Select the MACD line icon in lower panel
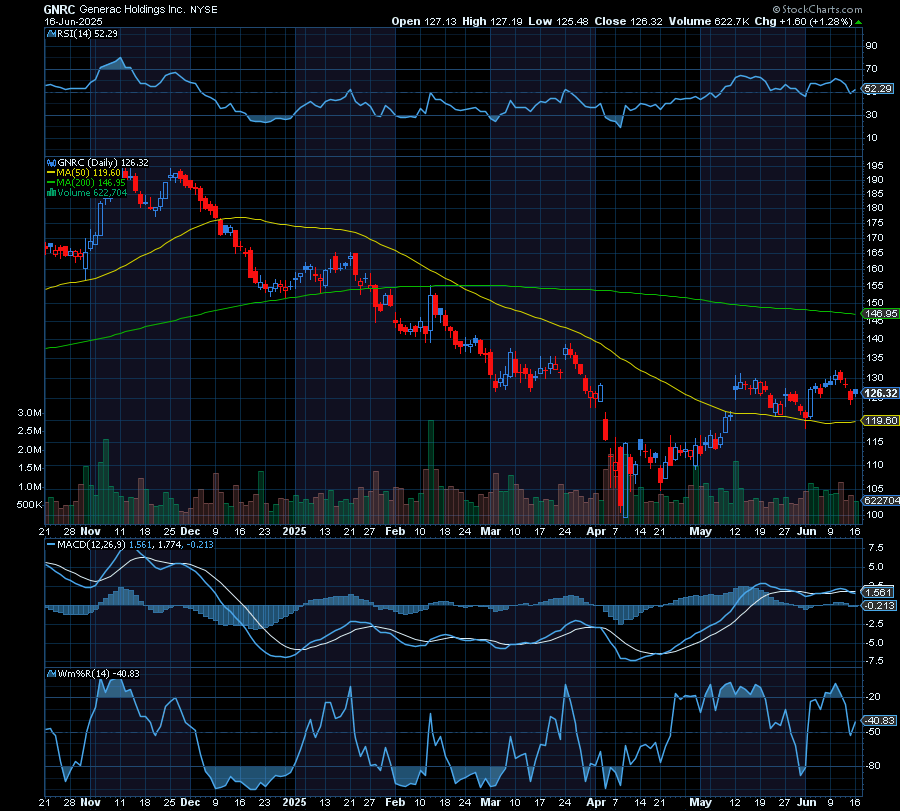The image size is (900, 811). coord(49,545)
